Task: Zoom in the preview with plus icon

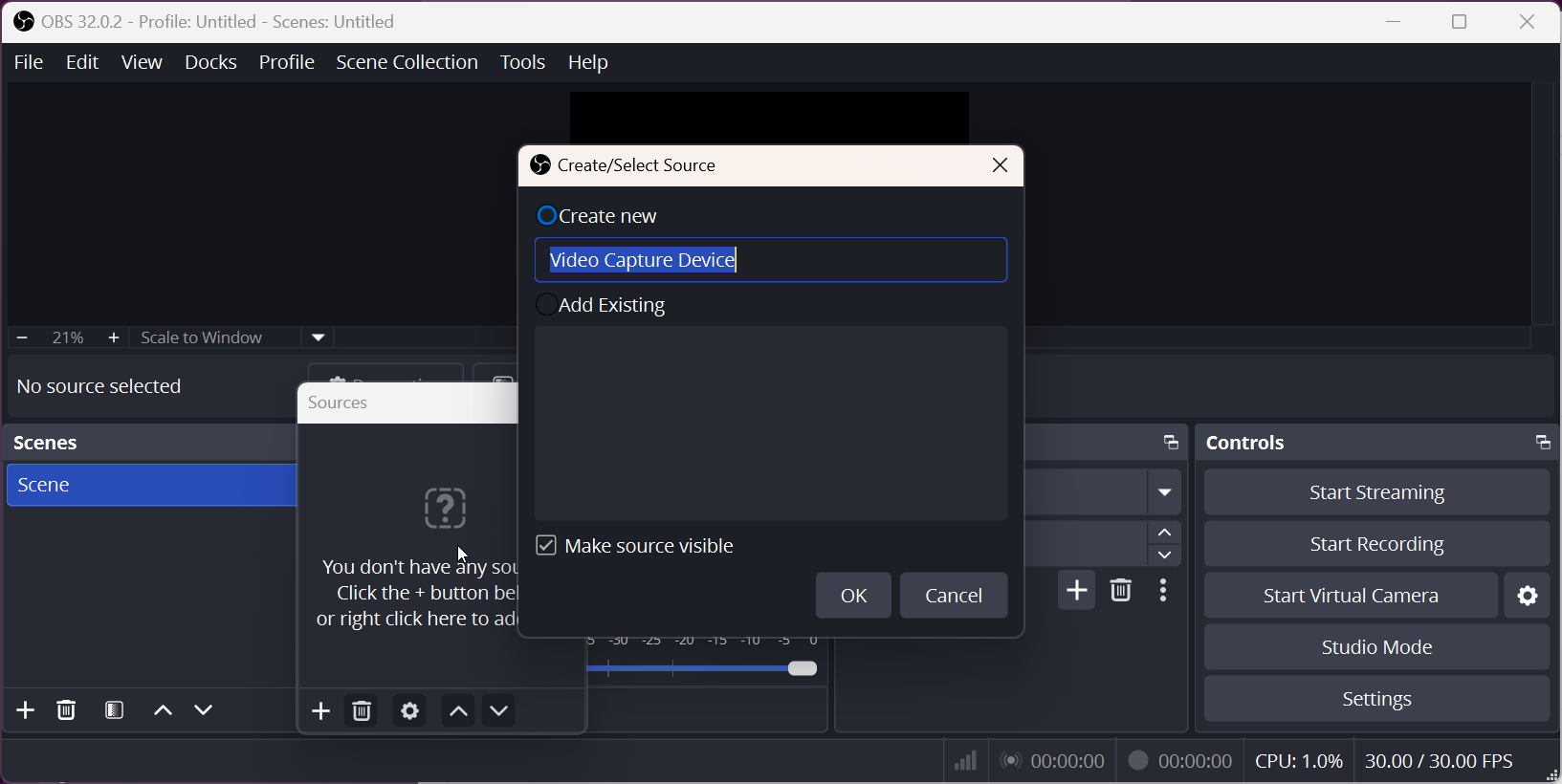Action: click(x=114, y=338)
